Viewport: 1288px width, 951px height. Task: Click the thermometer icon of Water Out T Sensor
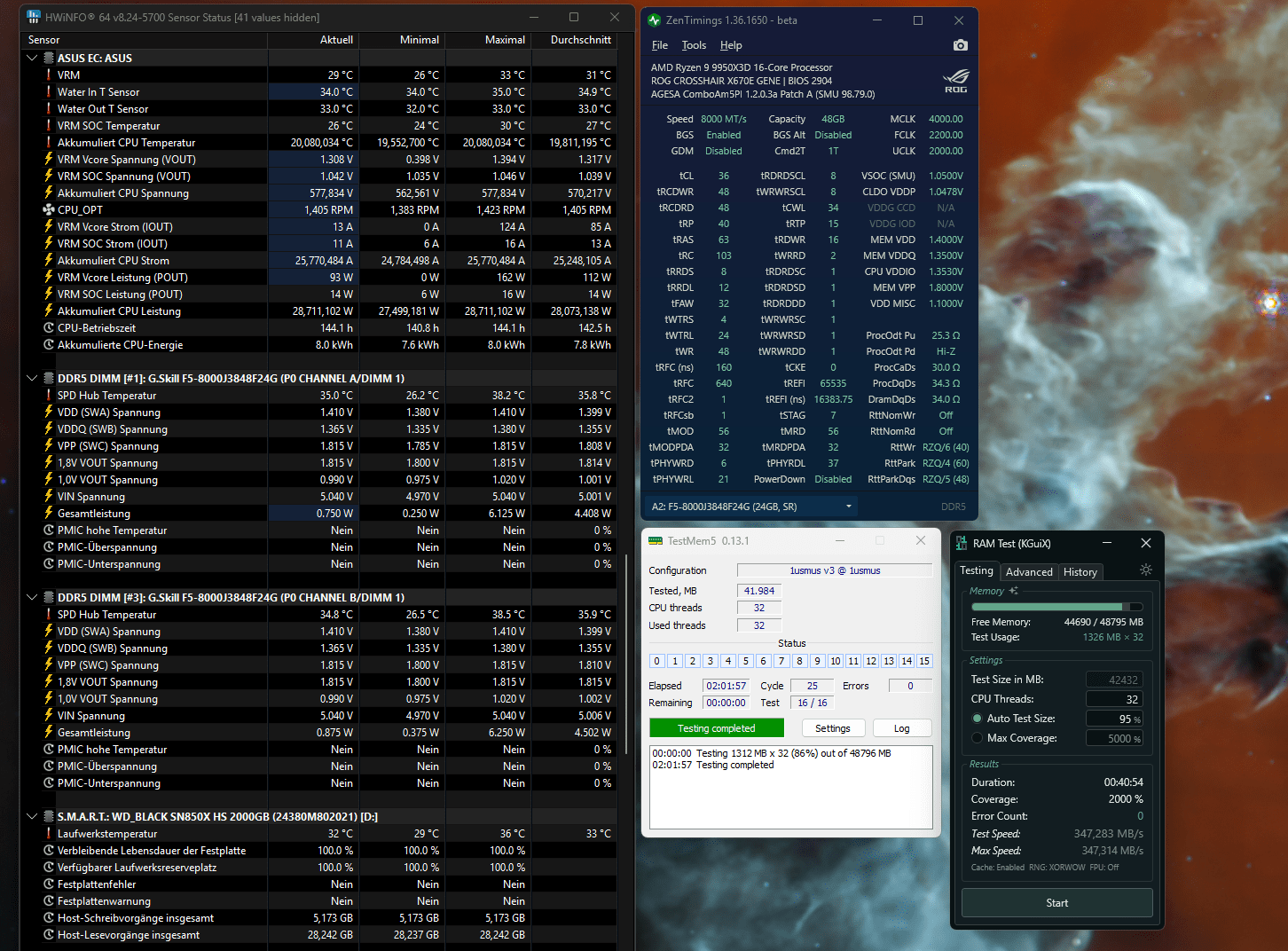pos(49,109)
